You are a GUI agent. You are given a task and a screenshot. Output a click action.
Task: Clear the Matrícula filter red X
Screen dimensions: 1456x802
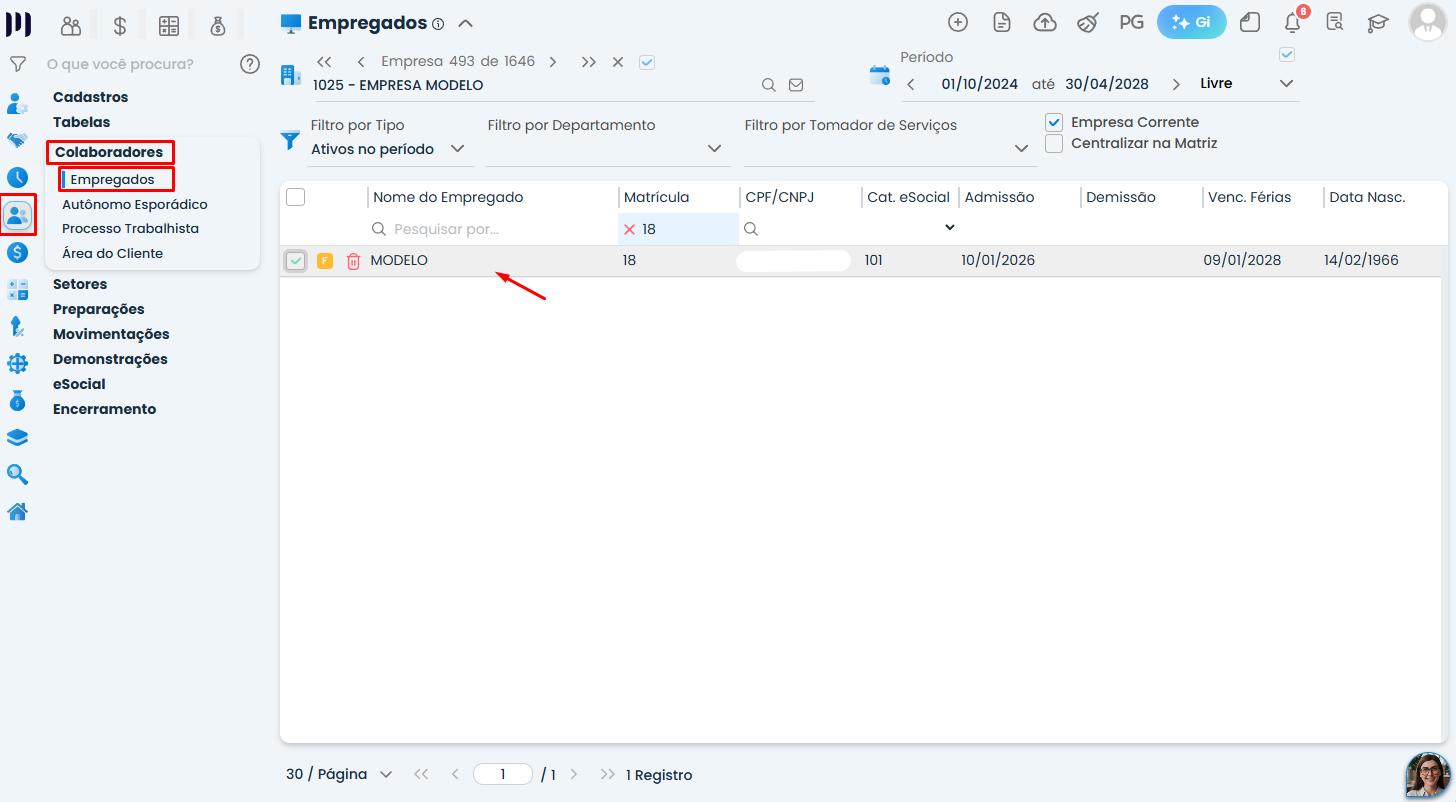tap(629, 229)
